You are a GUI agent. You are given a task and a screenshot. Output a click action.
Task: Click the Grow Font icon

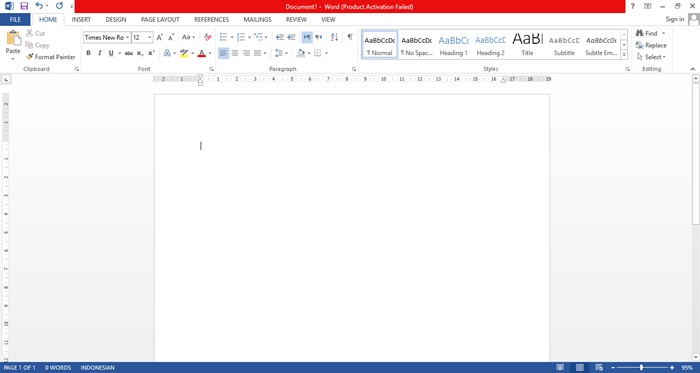point(159,37)
